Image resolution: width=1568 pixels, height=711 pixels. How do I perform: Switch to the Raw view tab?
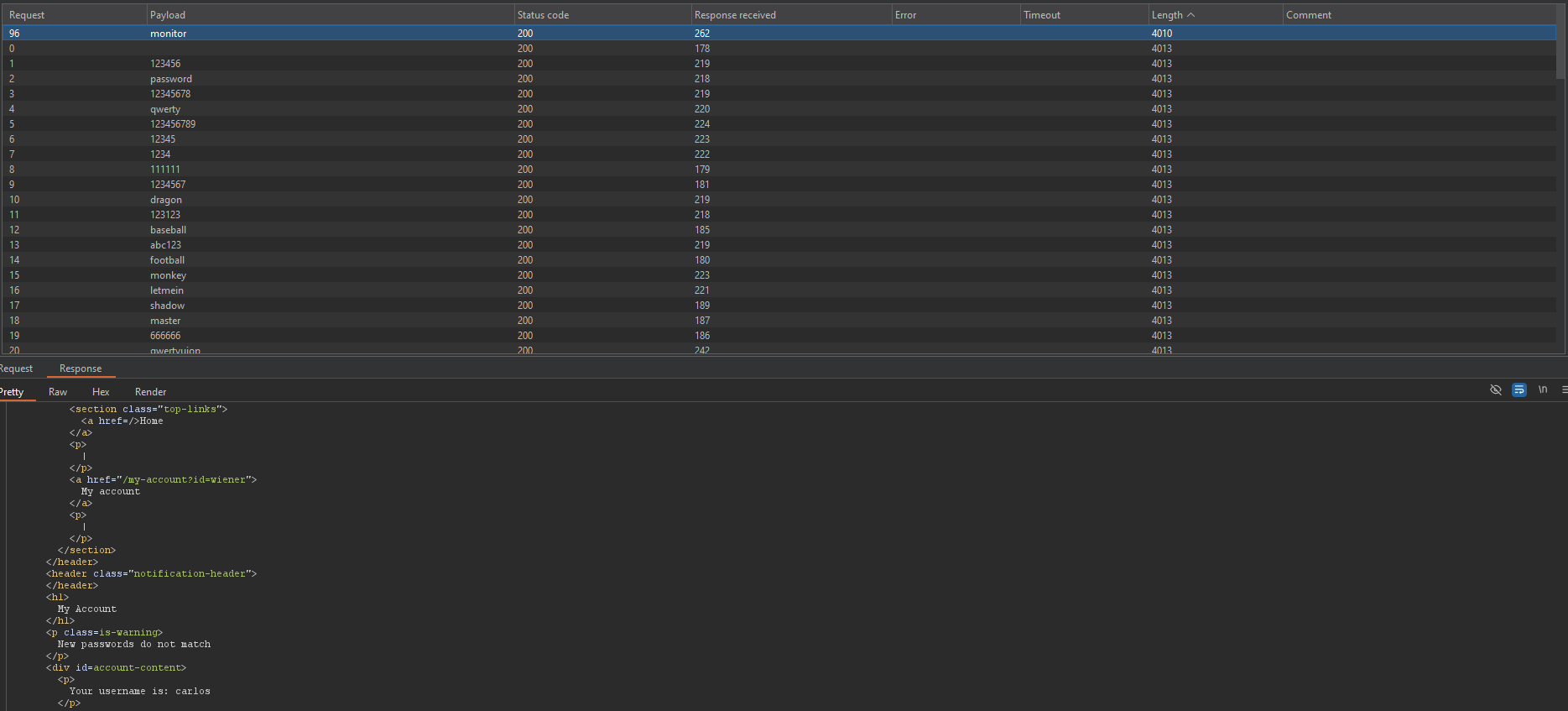click(58, 392)
